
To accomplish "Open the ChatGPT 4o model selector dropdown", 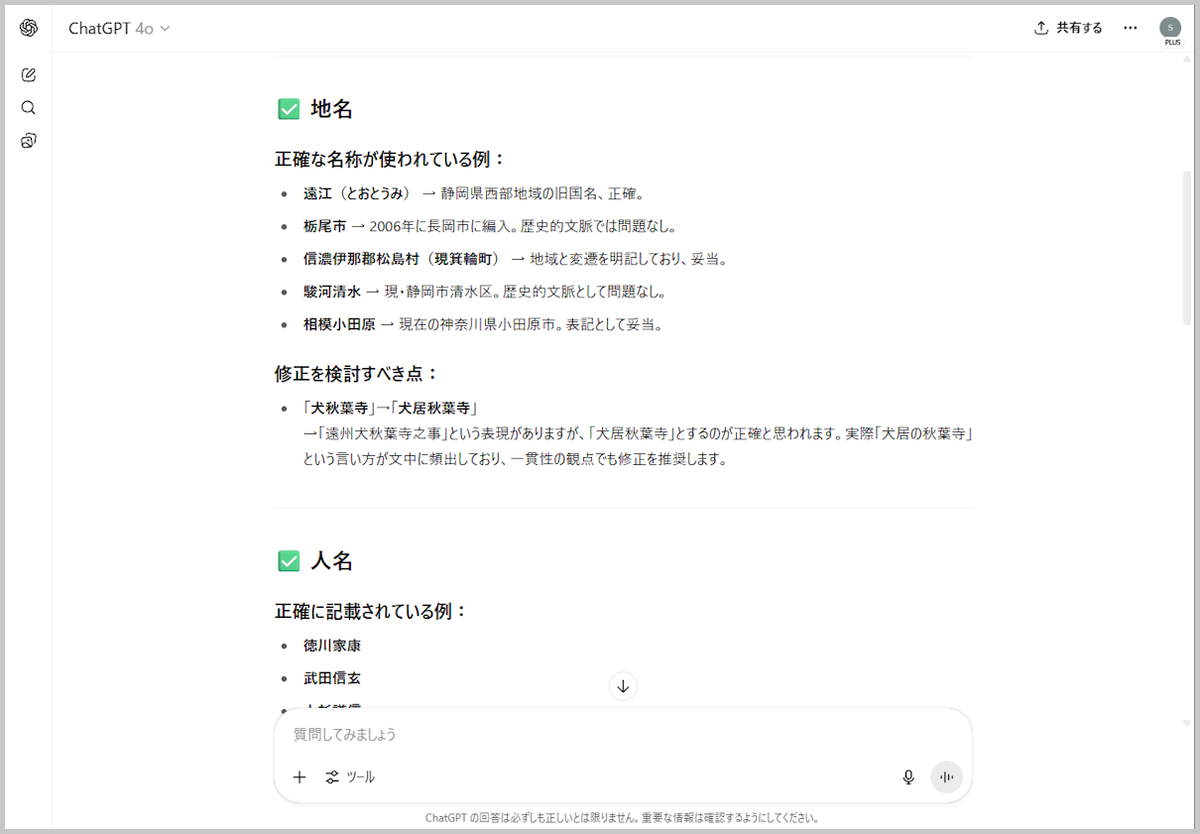I will click(119, 28).
